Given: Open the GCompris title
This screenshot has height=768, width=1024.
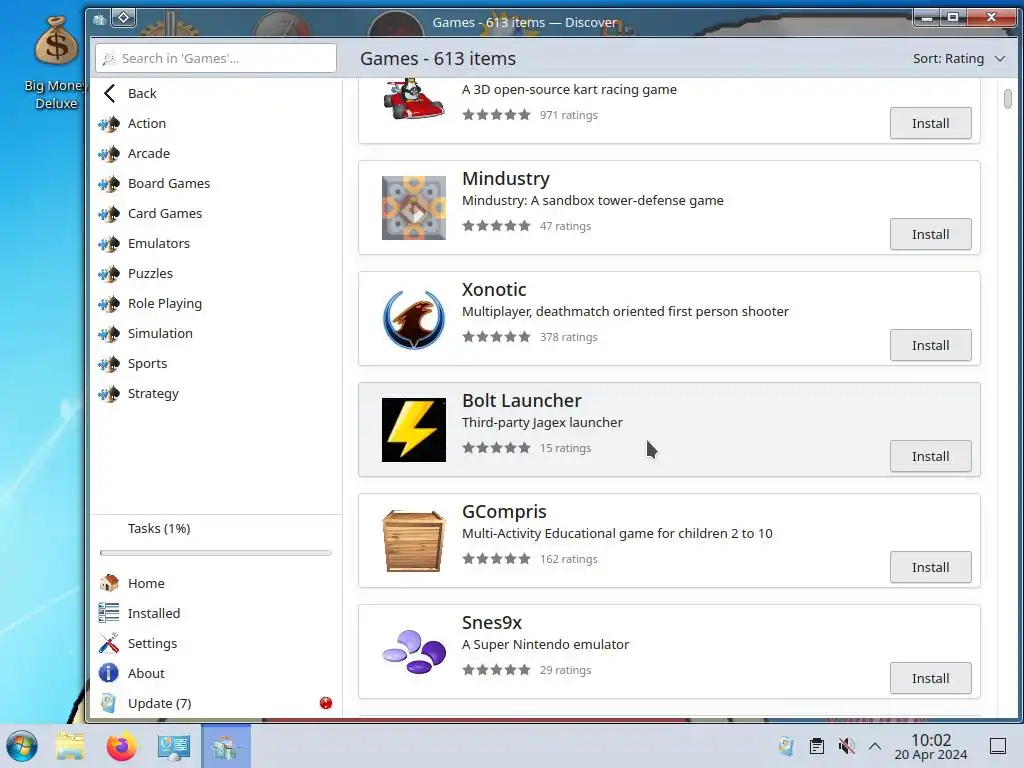Looking at the screenshot, I should click(504, 511).
